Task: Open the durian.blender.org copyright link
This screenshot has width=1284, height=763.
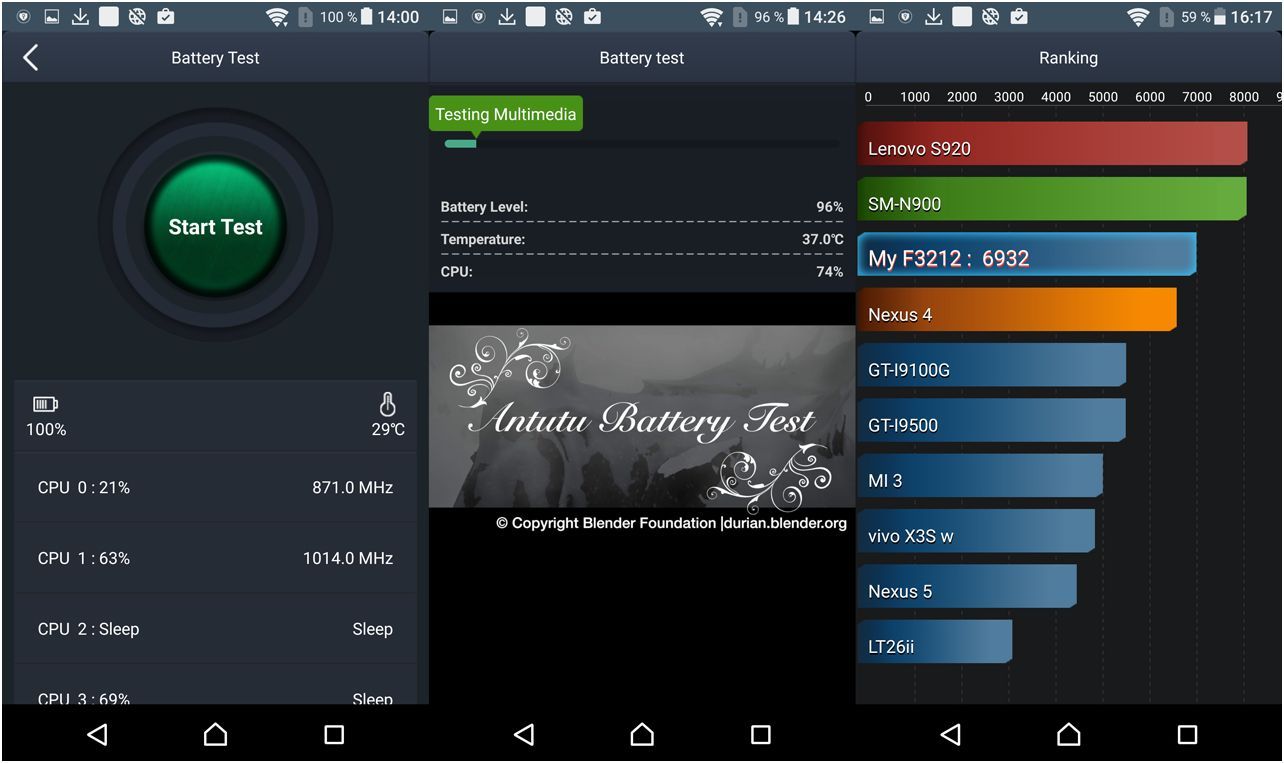Action: point(783,523)
